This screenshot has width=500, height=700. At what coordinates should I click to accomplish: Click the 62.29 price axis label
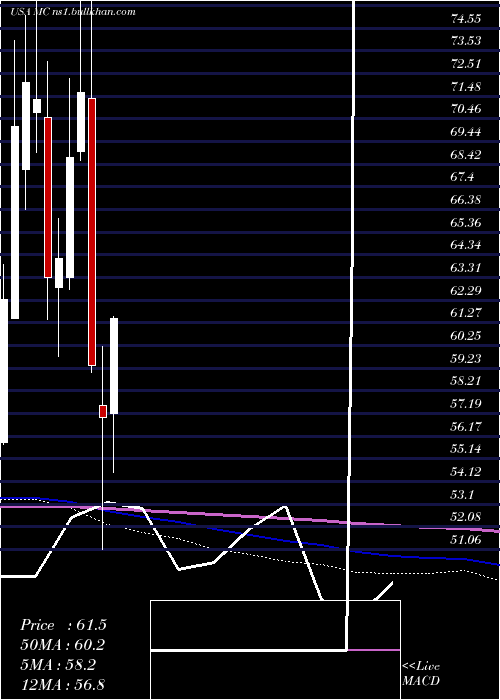pos(466,291)
